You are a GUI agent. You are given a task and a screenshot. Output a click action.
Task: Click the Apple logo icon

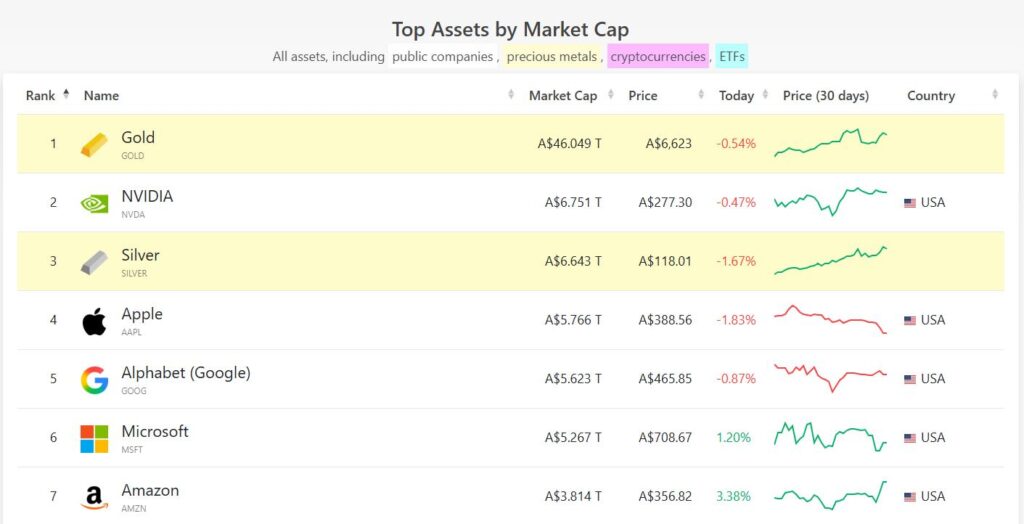click(94, 321)
